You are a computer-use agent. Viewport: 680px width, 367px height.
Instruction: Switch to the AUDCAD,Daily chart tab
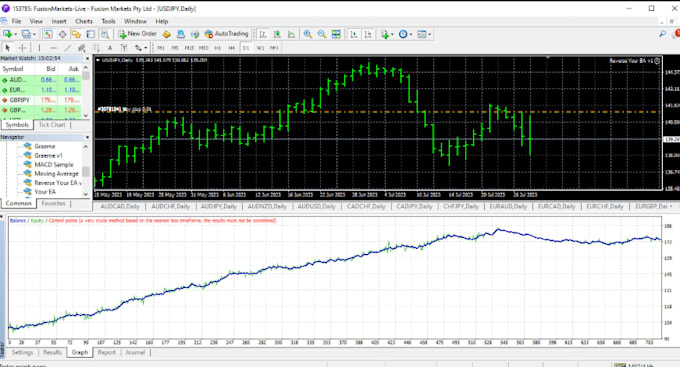coord(120,206)
